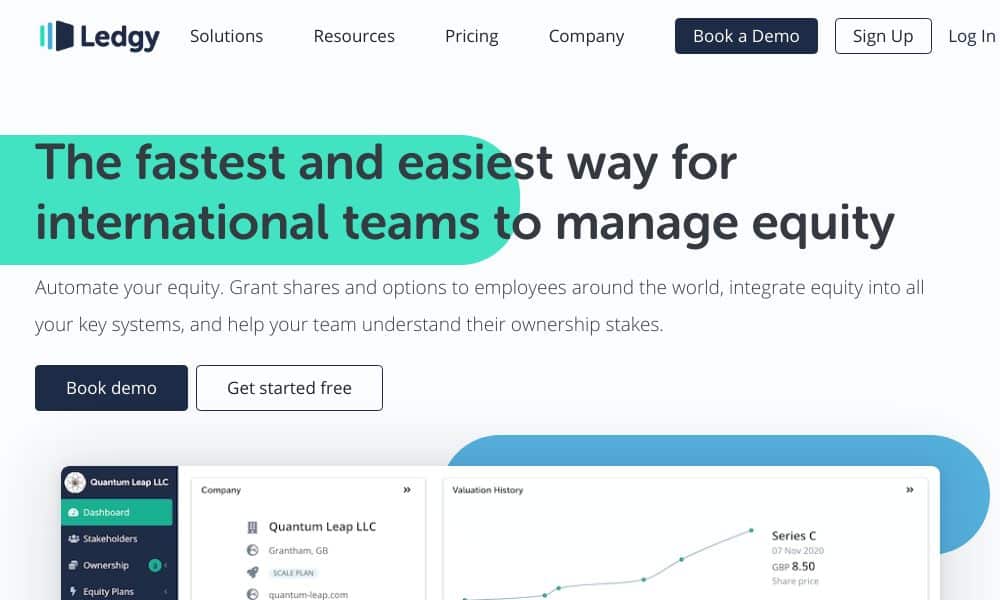Viewport: 1000px width, 600px height.
Task: Click the Quantum Leap LLC avatar logo
Action: [75, 483]
